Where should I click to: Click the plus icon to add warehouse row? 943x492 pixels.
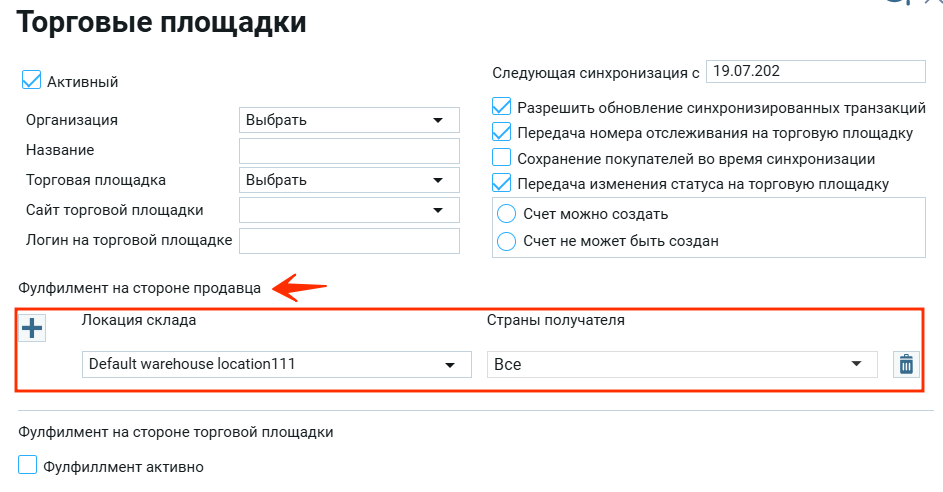click(33, 328)
